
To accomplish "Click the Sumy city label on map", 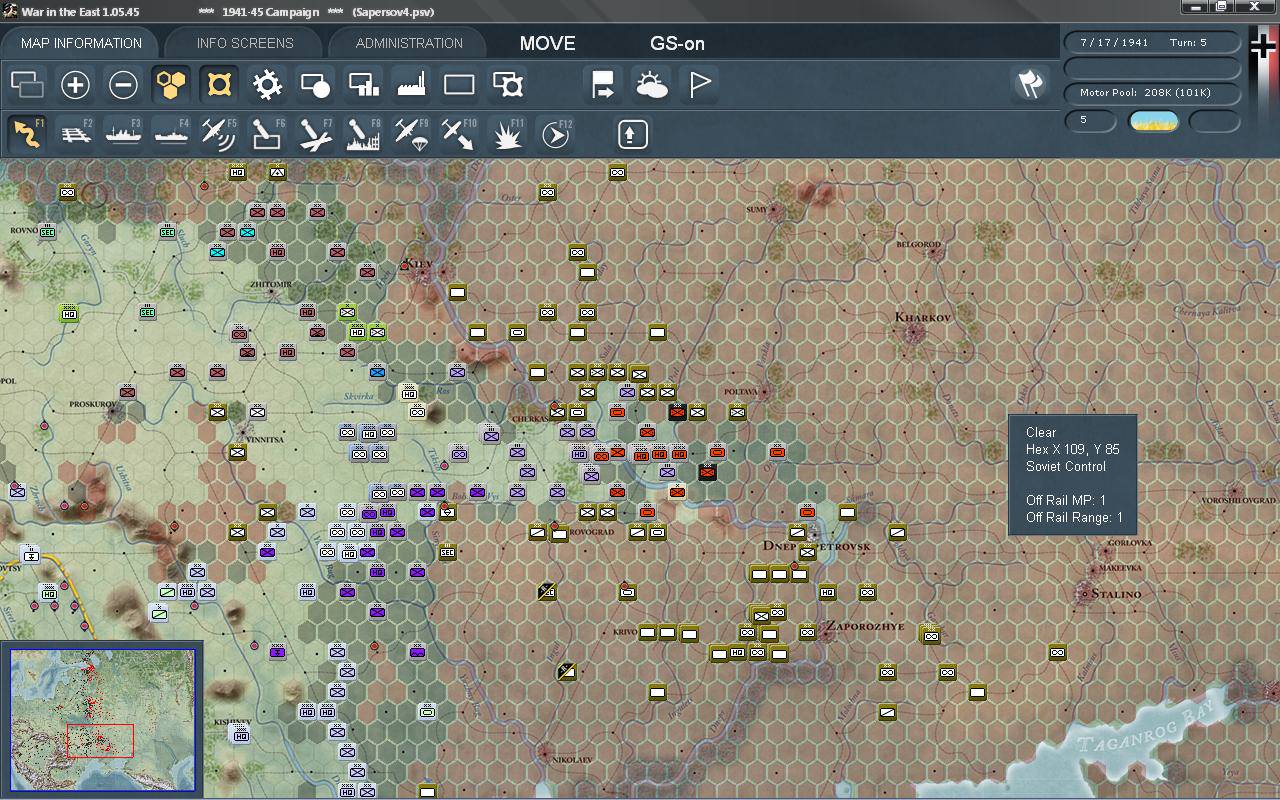I will (x=757, y=209).
